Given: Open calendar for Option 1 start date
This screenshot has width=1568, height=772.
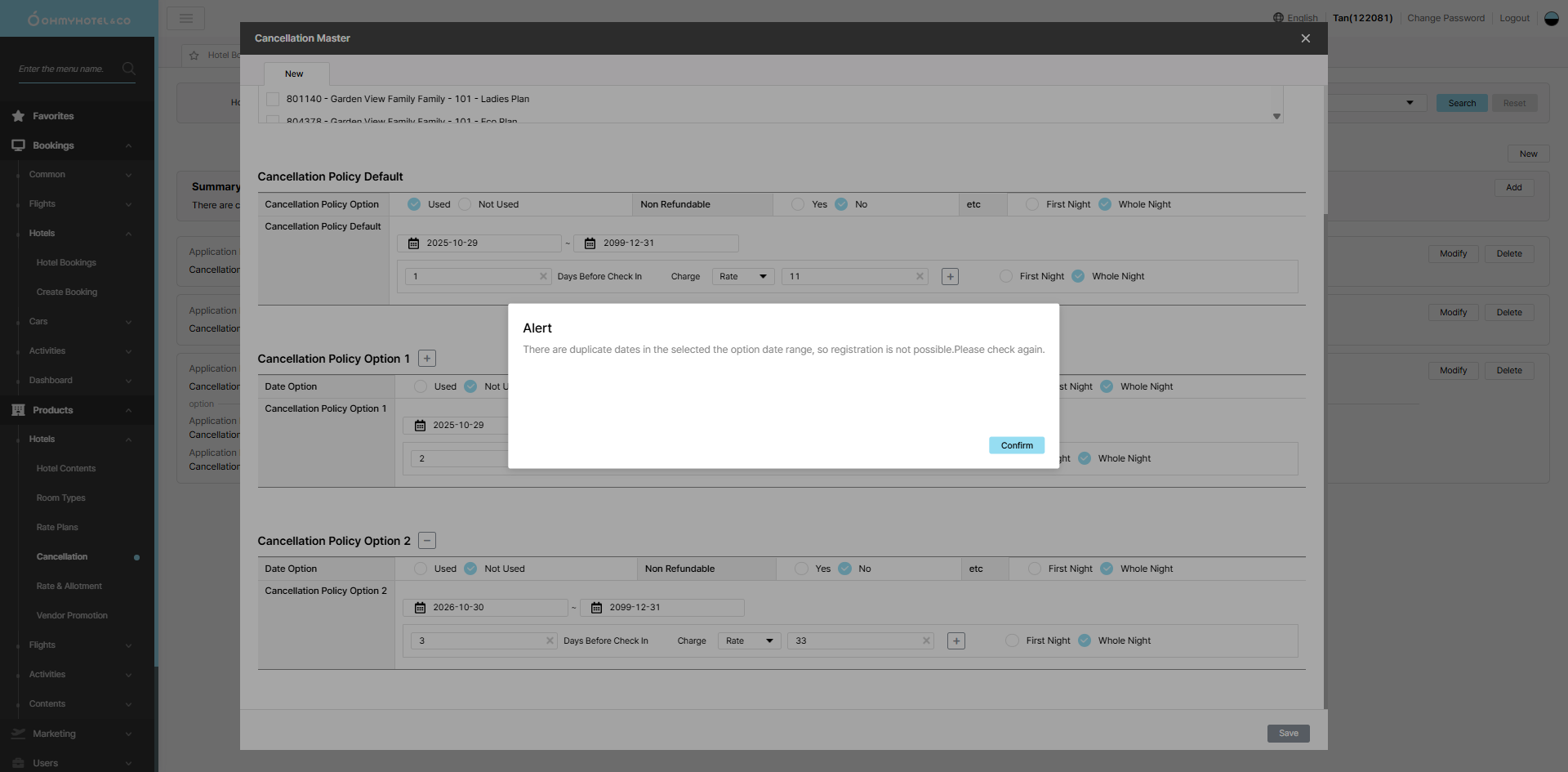Looking at the screenshot, I should click(420, 426).
